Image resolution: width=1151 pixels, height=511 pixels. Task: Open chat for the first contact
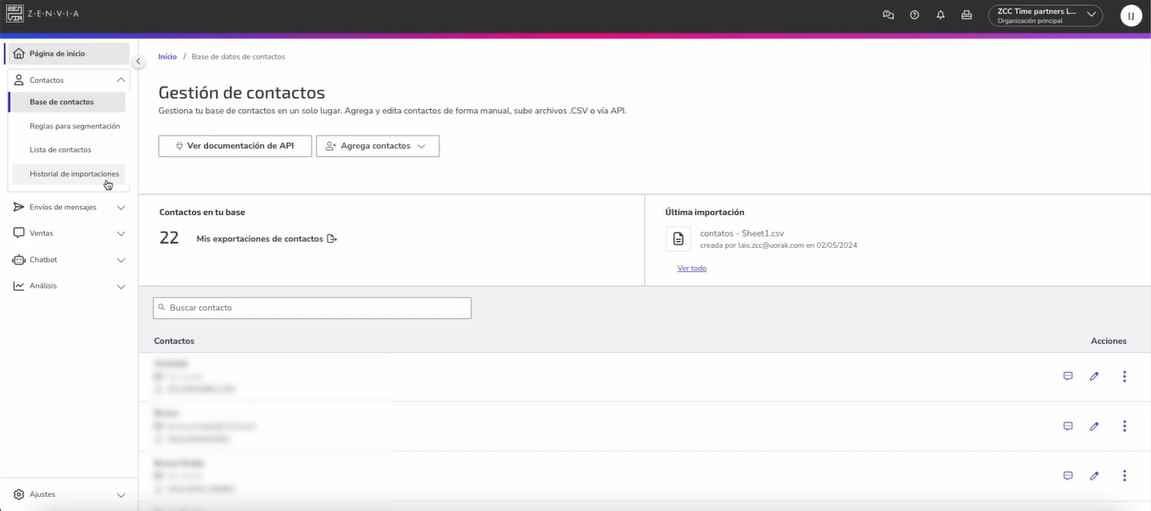pyautogui.click(x=1068, y=377)
